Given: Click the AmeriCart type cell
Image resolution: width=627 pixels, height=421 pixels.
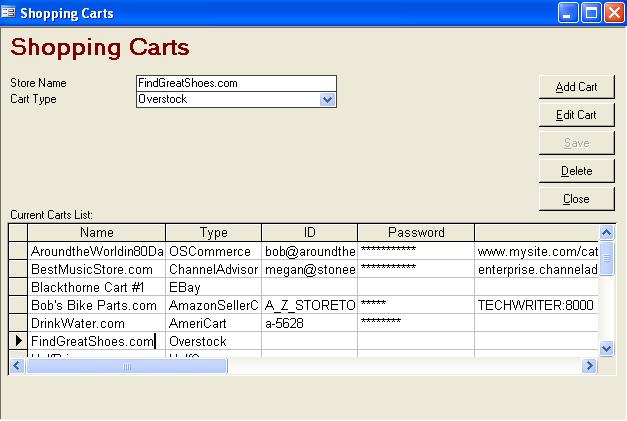Looking at the screenshot, I should coord(214,323).
